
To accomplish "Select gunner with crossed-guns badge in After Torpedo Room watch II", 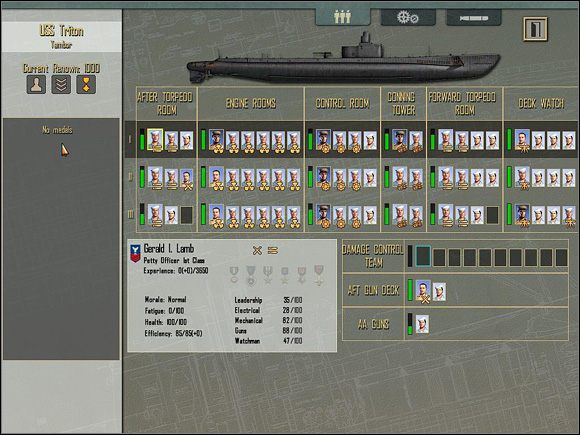I will click(186, 179).
